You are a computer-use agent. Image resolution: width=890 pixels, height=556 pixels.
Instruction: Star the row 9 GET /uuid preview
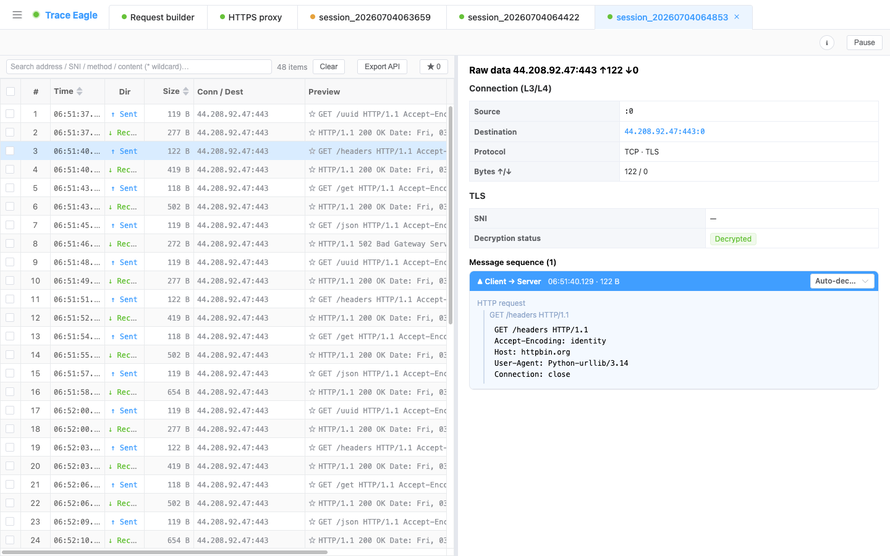(312, 263)
